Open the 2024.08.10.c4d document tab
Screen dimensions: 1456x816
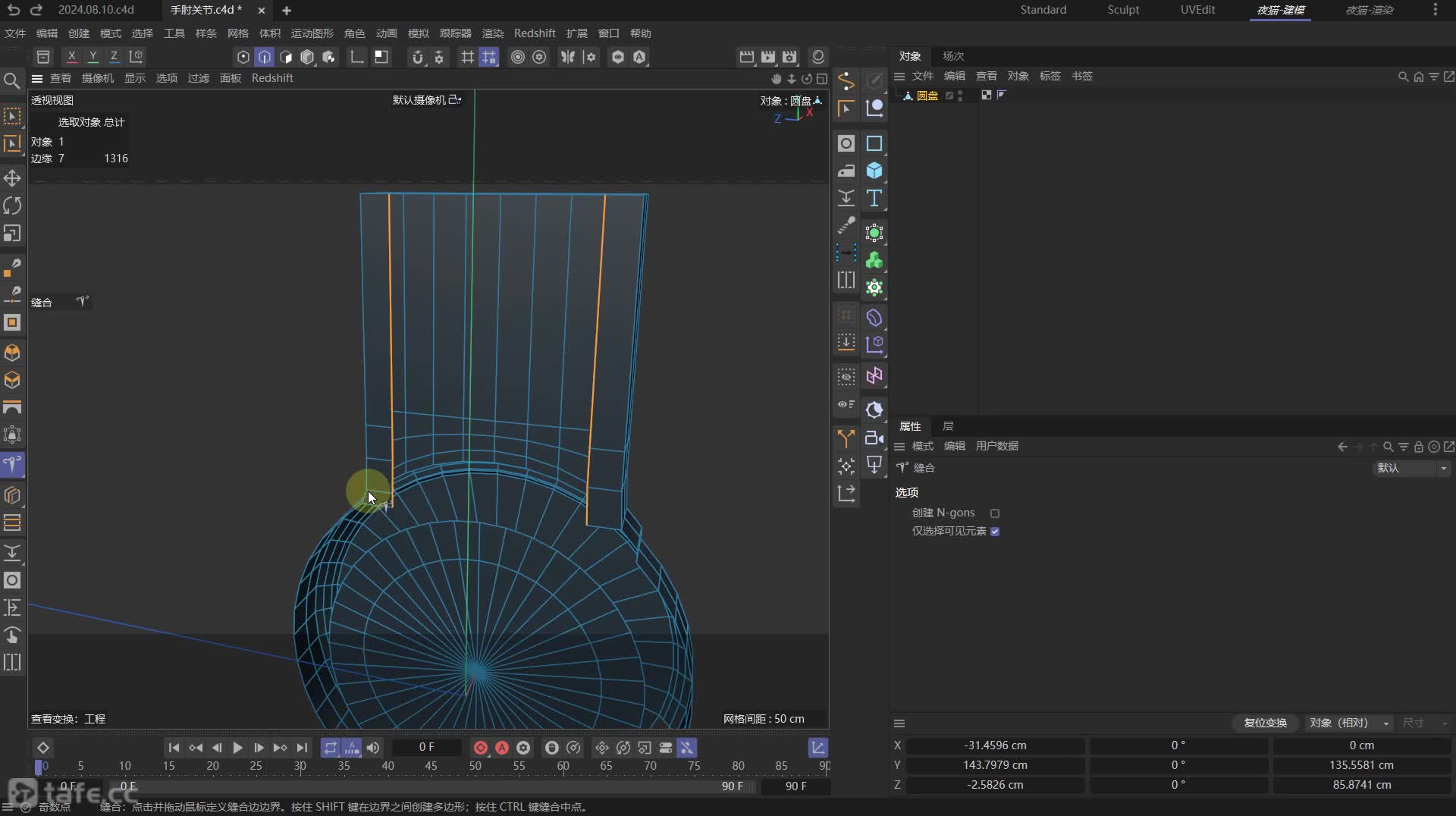point(96,10)
